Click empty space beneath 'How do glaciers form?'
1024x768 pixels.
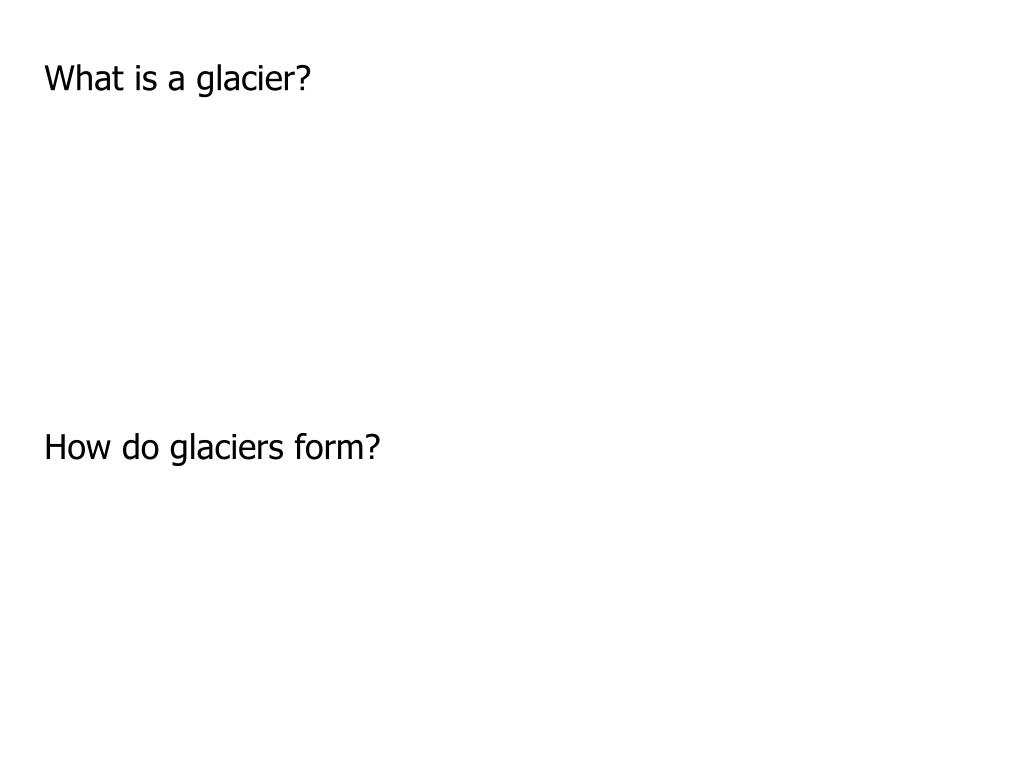tap(512, 614)
